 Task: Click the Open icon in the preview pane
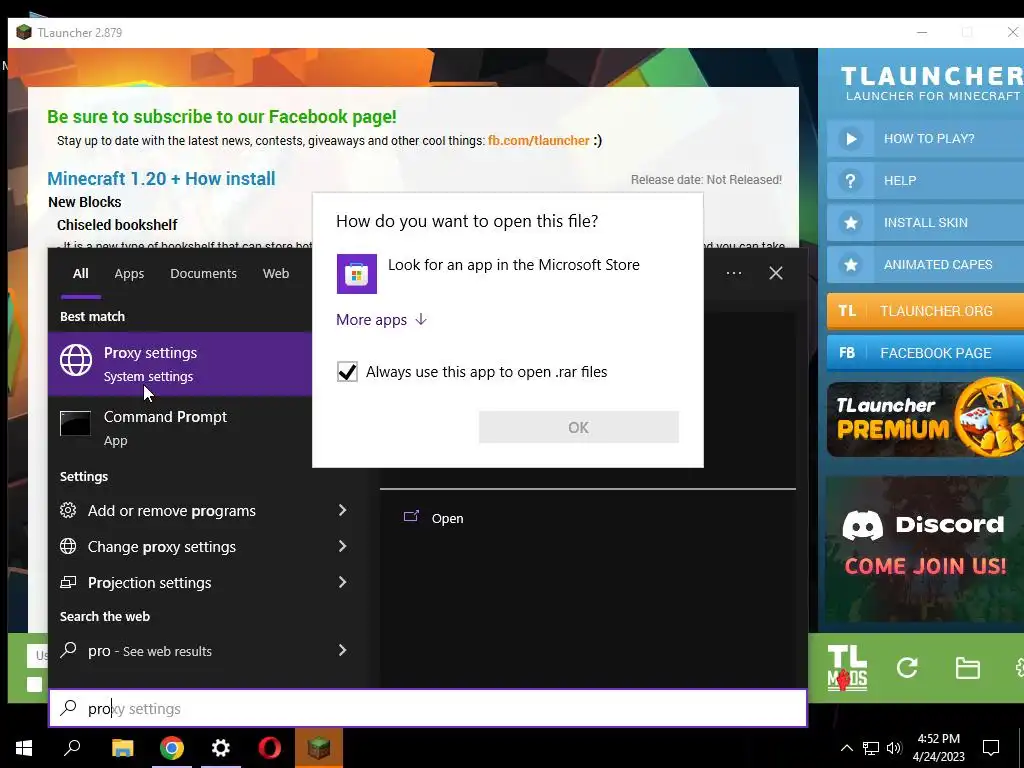click(411, 517)
